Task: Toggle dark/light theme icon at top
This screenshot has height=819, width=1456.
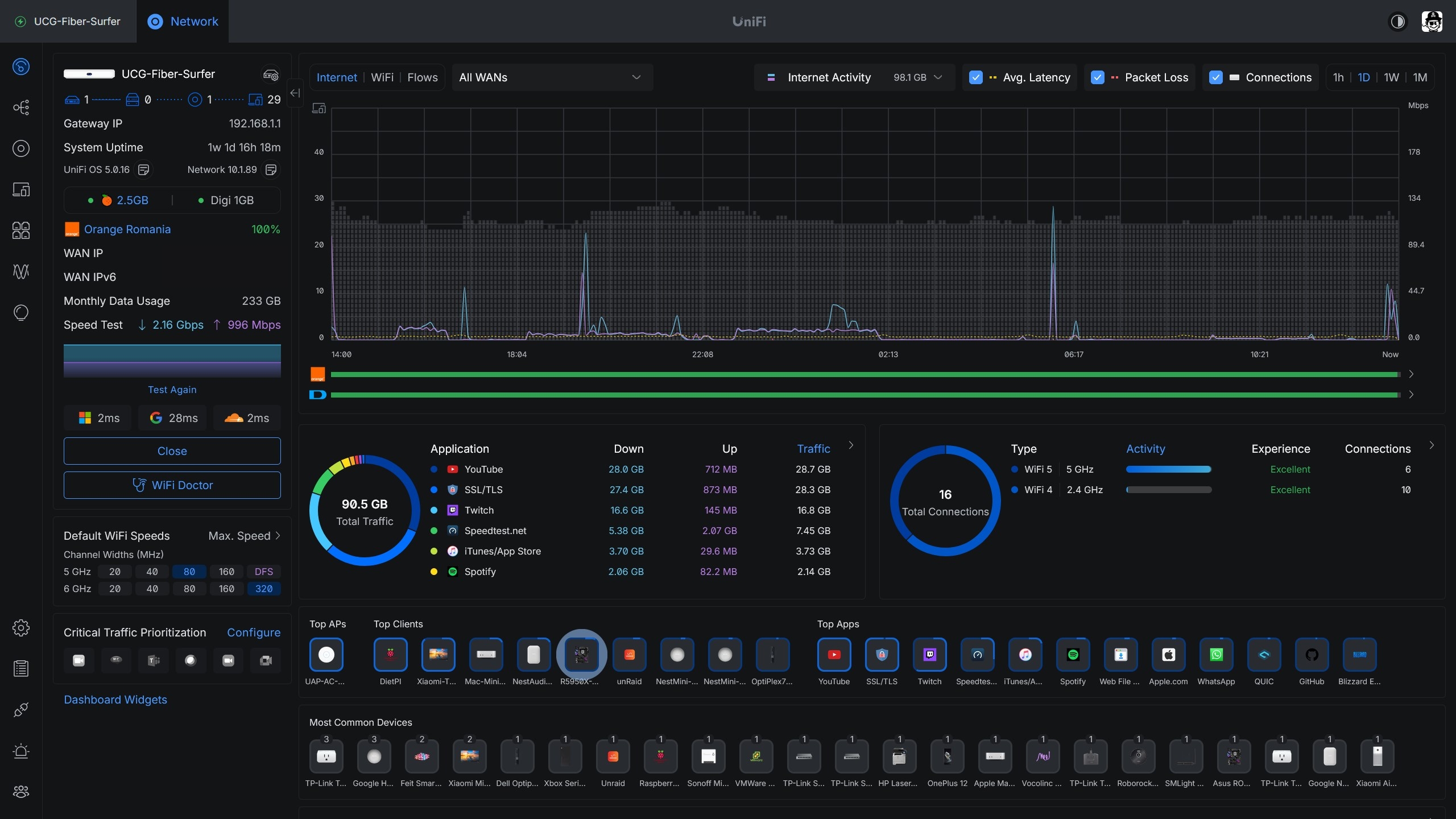Action: tap(1397, 22)
